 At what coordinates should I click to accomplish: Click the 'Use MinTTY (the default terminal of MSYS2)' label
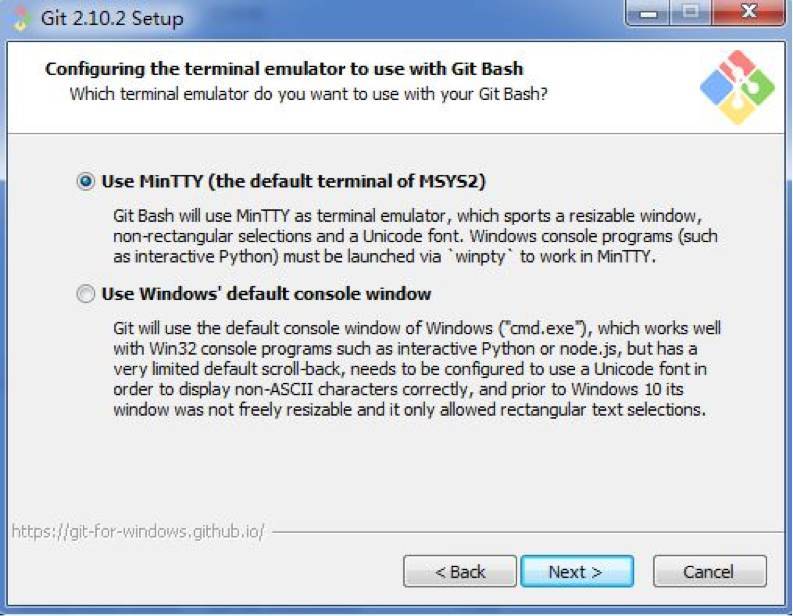[x=293, y=181]
